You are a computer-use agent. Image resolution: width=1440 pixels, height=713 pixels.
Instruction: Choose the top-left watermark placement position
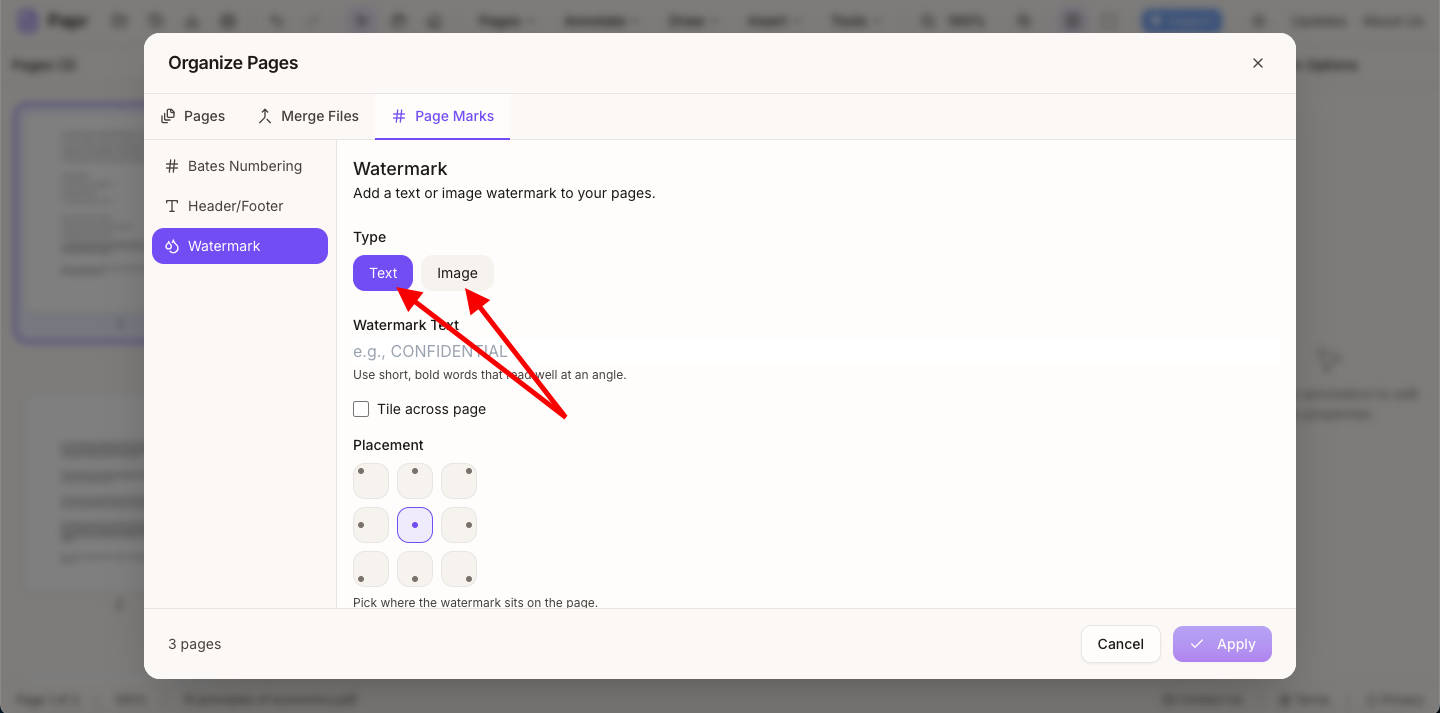(x=370, y=480)
